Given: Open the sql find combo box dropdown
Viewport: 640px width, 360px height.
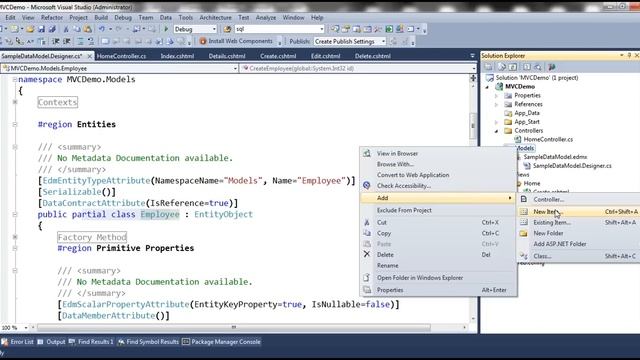Looking at the screenshot, I should tap(322, 29).
